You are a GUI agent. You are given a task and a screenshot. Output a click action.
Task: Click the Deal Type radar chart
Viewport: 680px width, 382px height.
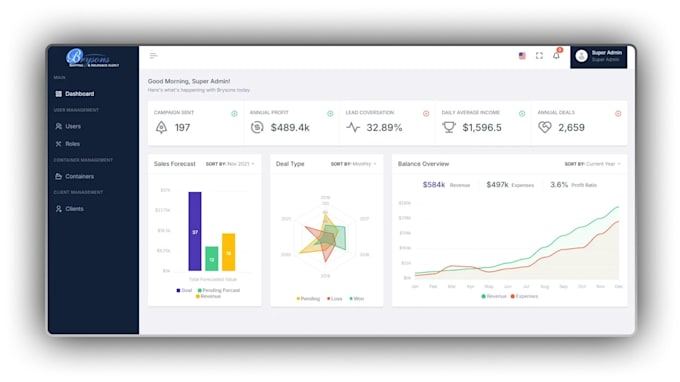(x=326, y=236)
